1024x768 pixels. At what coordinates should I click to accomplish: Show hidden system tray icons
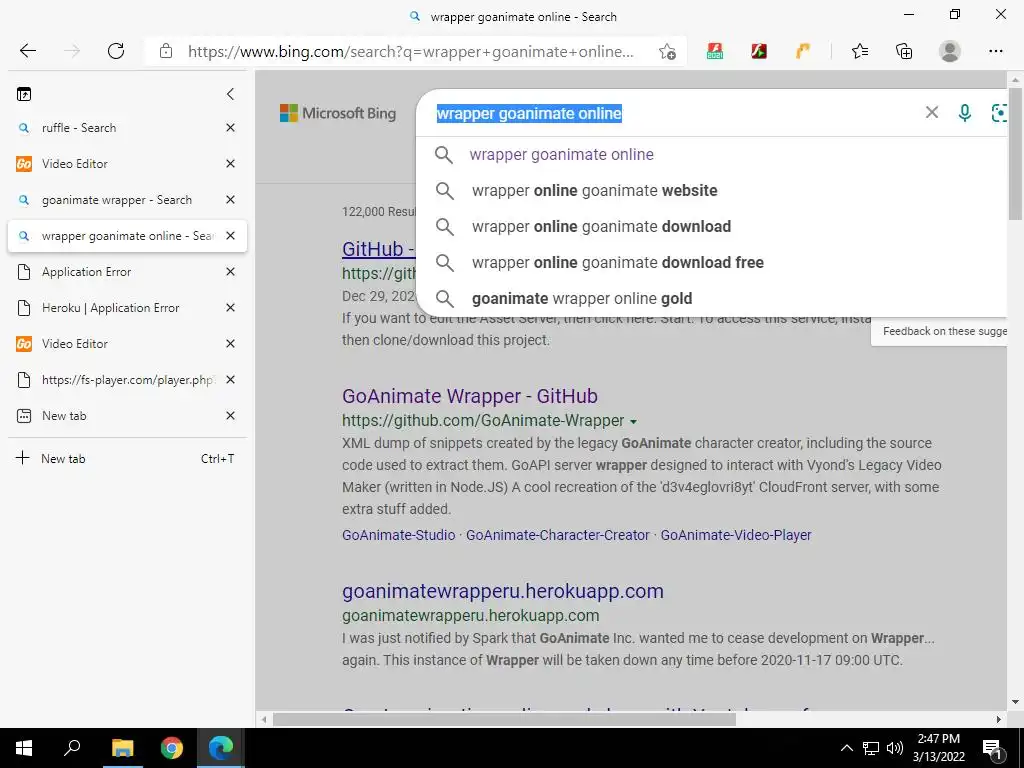tap(846, 748)
